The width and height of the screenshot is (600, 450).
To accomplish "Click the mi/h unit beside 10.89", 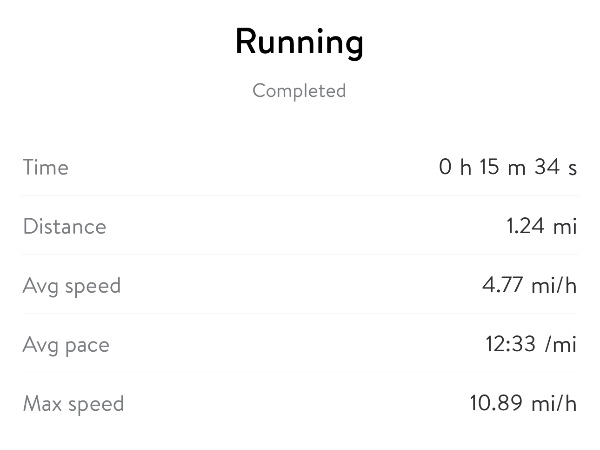I will point(554,404).
